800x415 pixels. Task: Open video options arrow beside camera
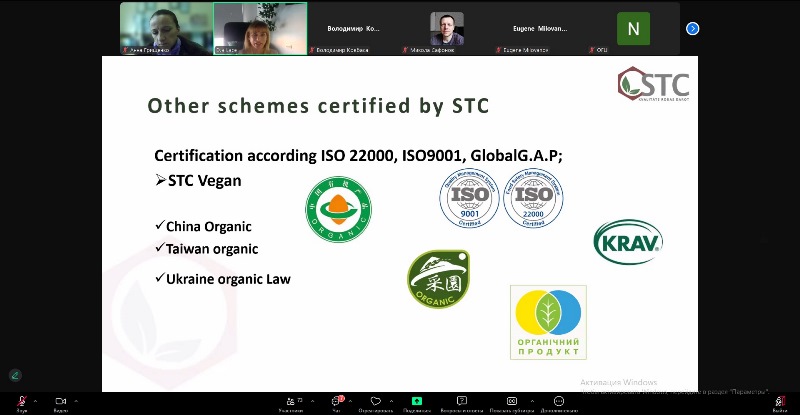77,398
